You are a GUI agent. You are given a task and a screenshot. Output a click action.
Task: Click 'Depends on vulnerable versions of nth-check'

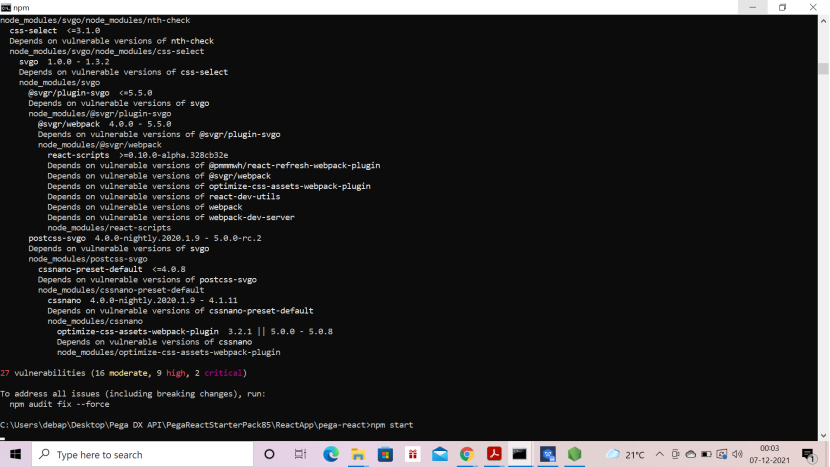112,41
